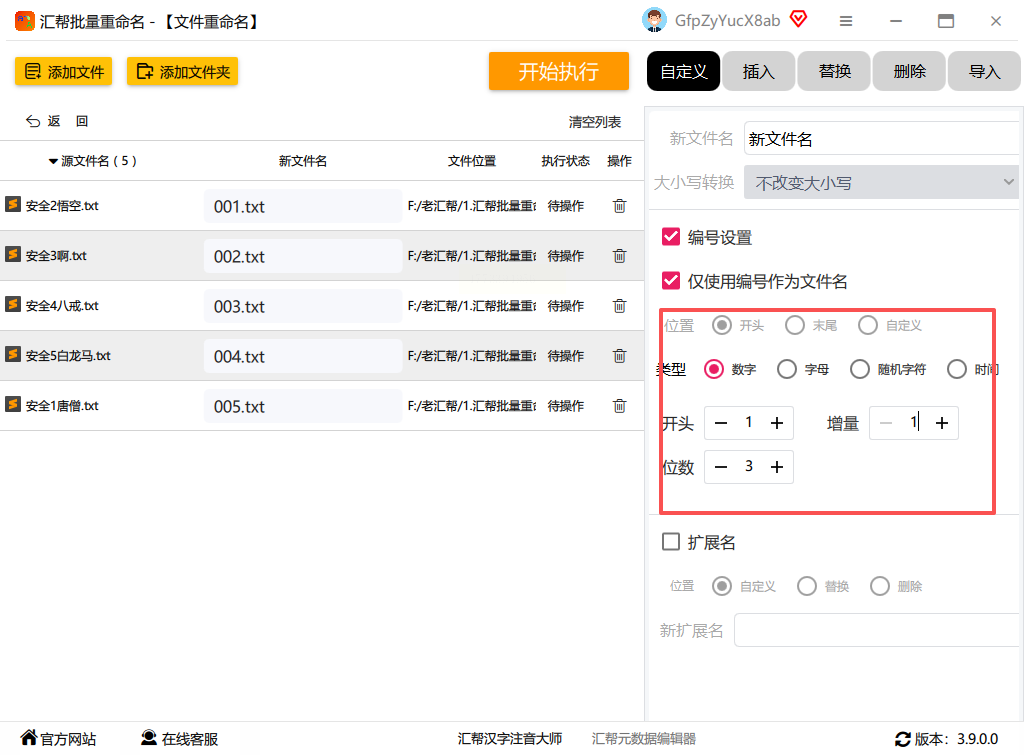The image size is (1024, 755).
Task: Remove 安全1唐僧.txt using its trash icon
Action: (619, 406)
